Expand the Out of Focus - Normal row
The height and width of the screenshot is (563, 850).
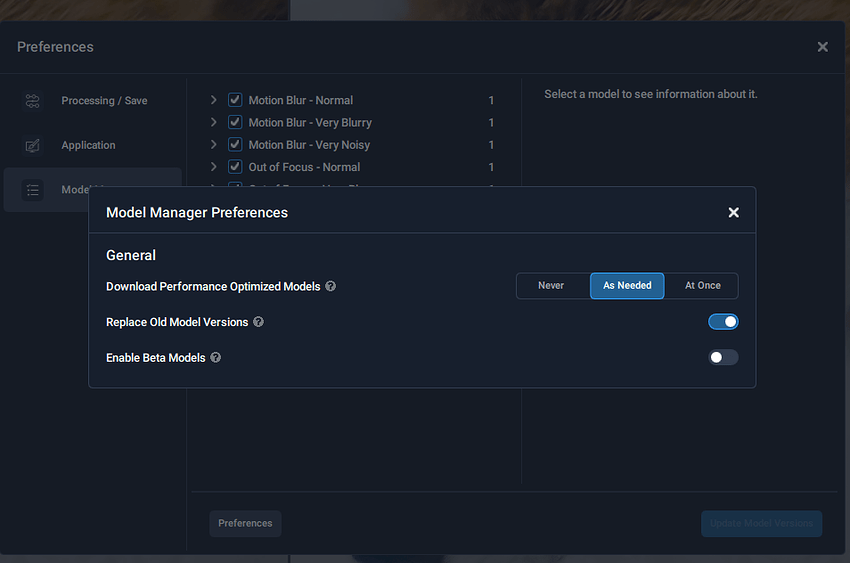(214, 167)
